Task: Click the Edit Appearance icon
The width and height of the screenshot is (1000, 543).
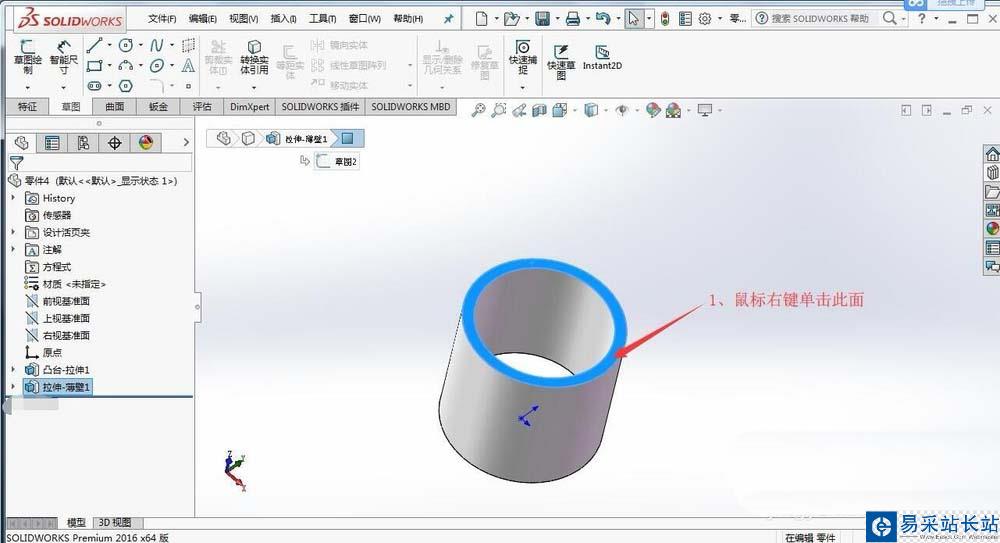Action: click(653, 110)
